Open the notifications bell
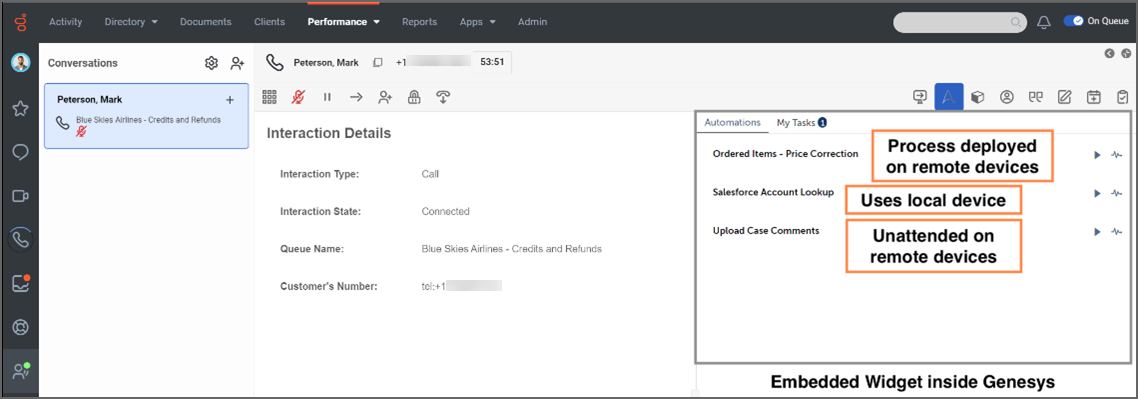 (x=1044, y=22)
